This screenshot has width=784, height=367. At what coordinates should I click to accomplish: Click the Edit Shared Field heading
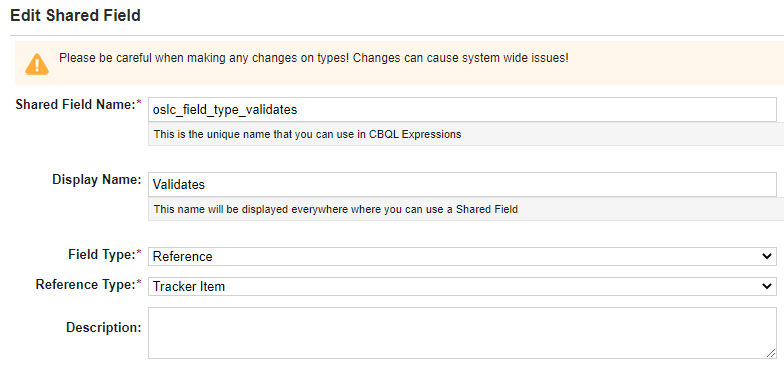coord(76,16)
